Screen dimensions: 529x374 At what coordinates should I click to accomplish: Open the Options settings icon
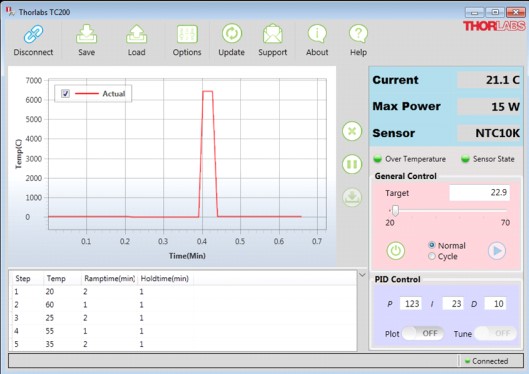click(187, 34)
